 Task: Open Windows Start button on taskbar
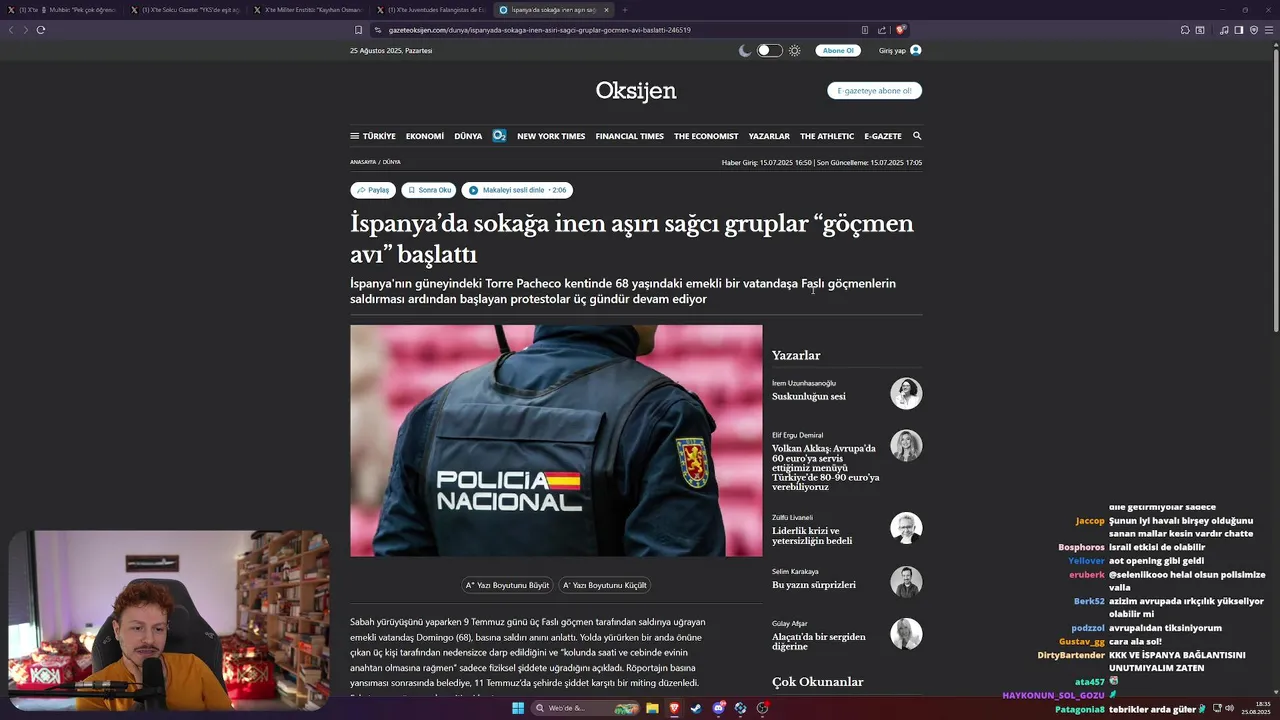pyautogui.click(x=518, y=708)
